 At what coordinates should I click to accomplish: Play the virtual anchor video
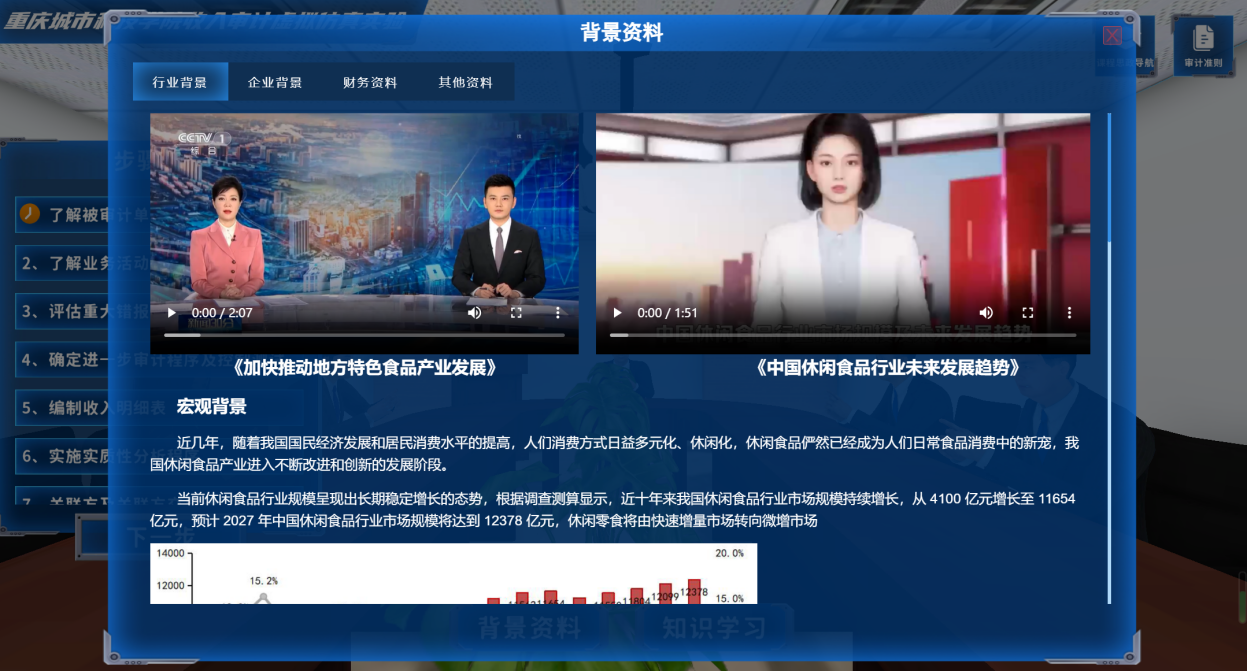pos(617,313)
